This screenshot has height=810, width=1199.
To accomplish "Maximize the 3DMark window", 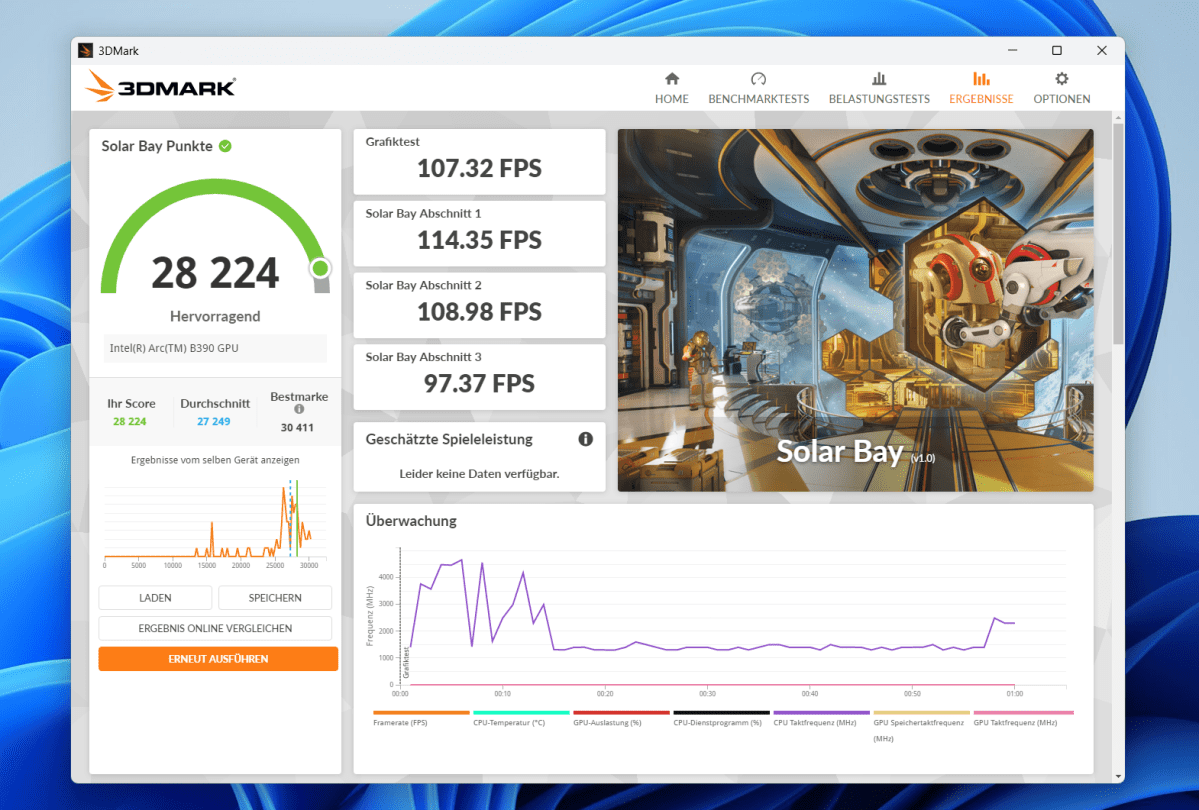I will coord(1057,50).
